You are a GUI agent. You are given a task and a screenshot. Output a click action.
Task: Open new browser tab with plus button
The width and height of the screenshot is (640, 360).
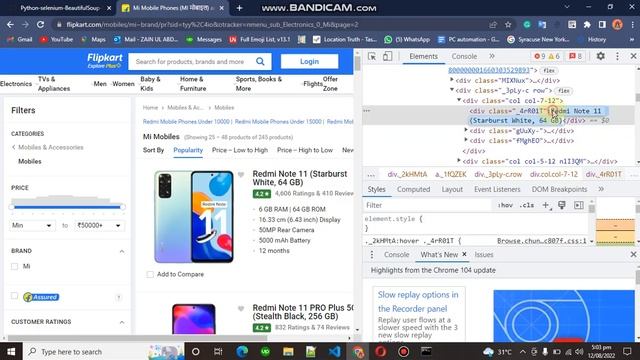[240, 8]
